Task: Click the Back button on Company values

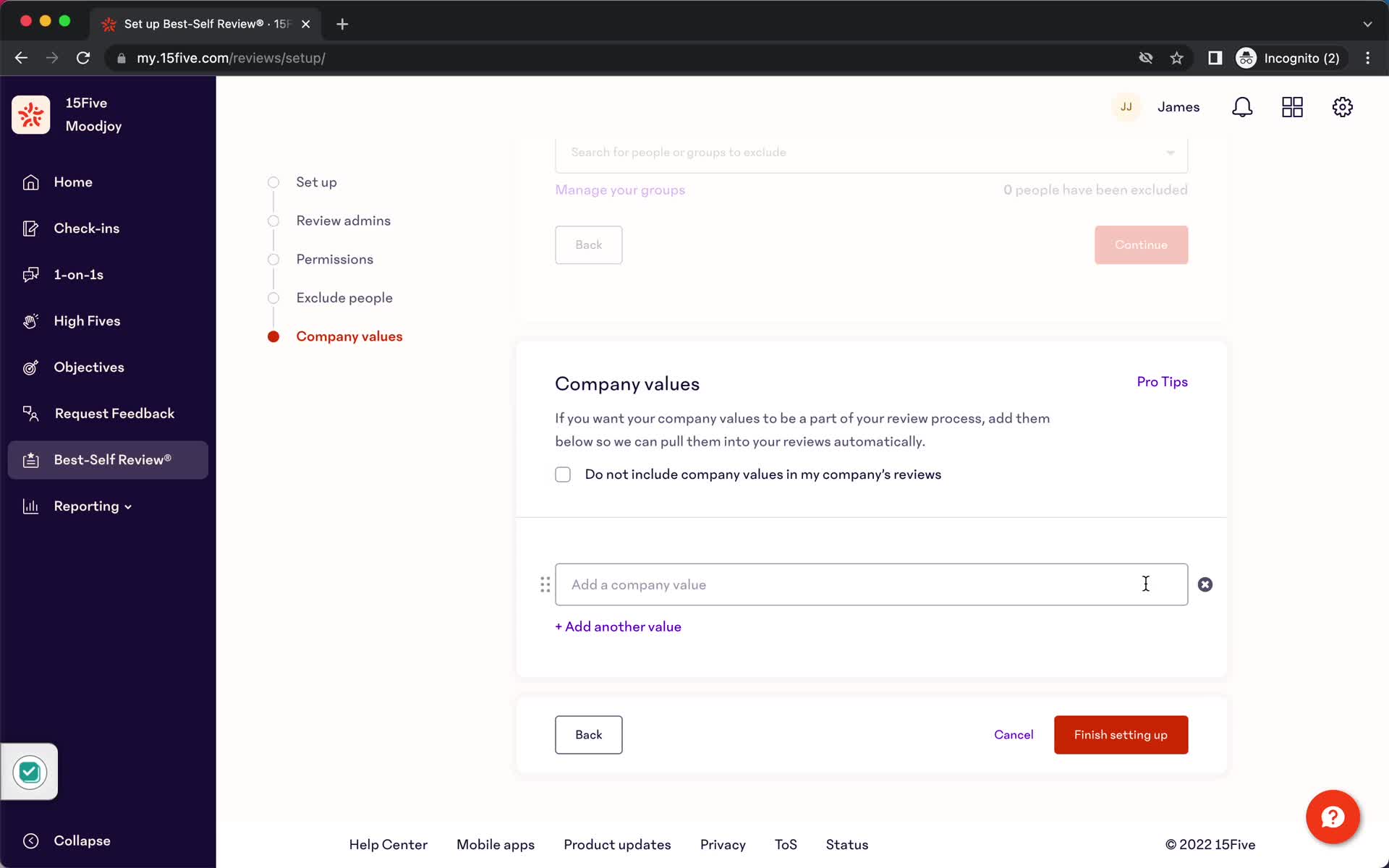Action: click(588, 734)
